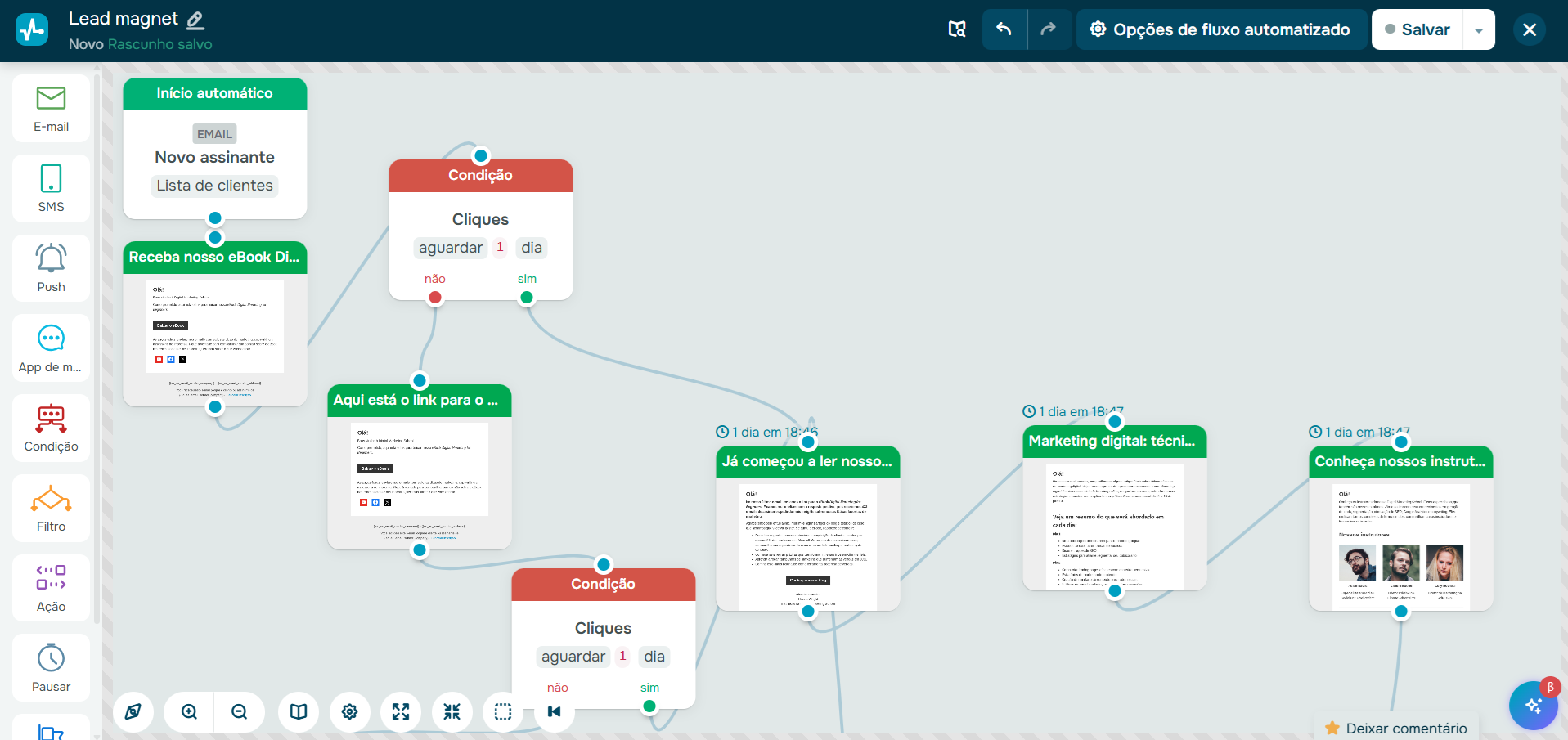
Task: Select the lower Condição block header
Action: (604, 584)
